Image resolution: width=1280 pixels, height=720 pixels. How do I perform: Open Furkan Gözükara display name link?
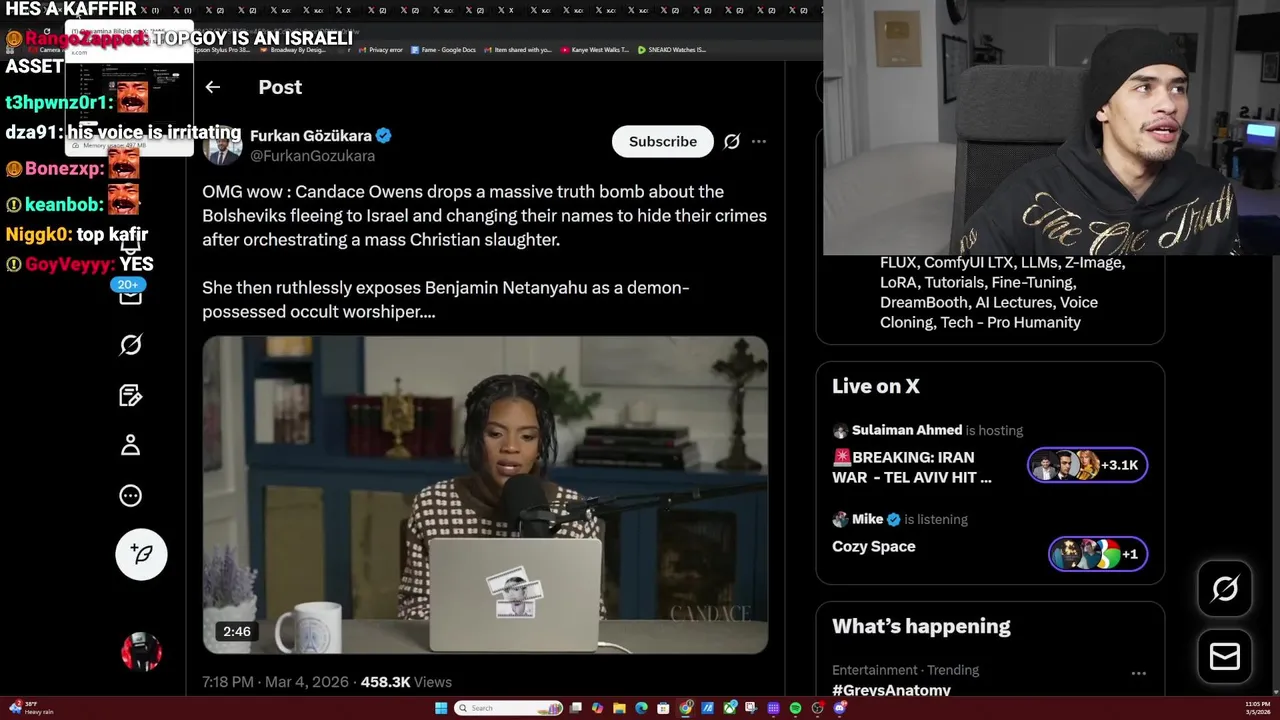[x=311, y=136]
